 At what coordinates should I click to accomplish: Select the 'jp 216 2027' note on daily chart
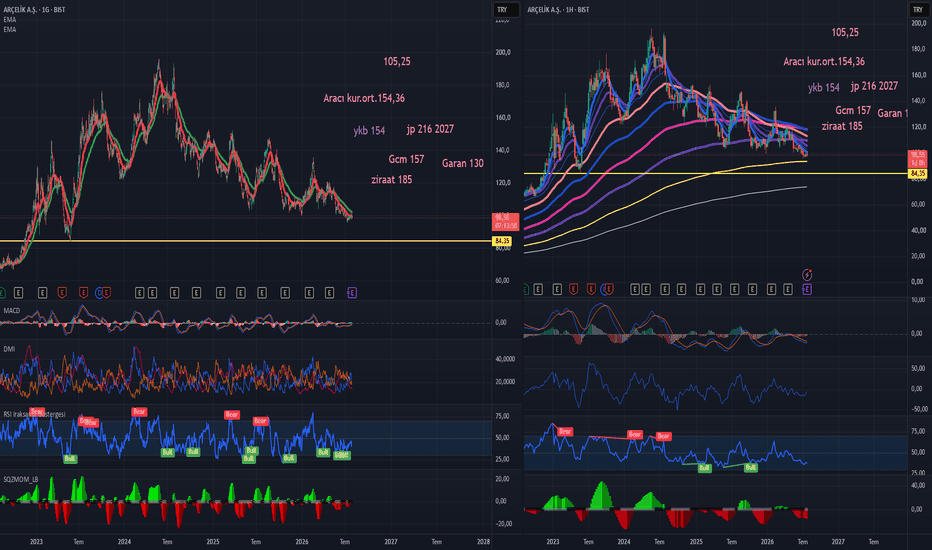[x=430, y=129]
